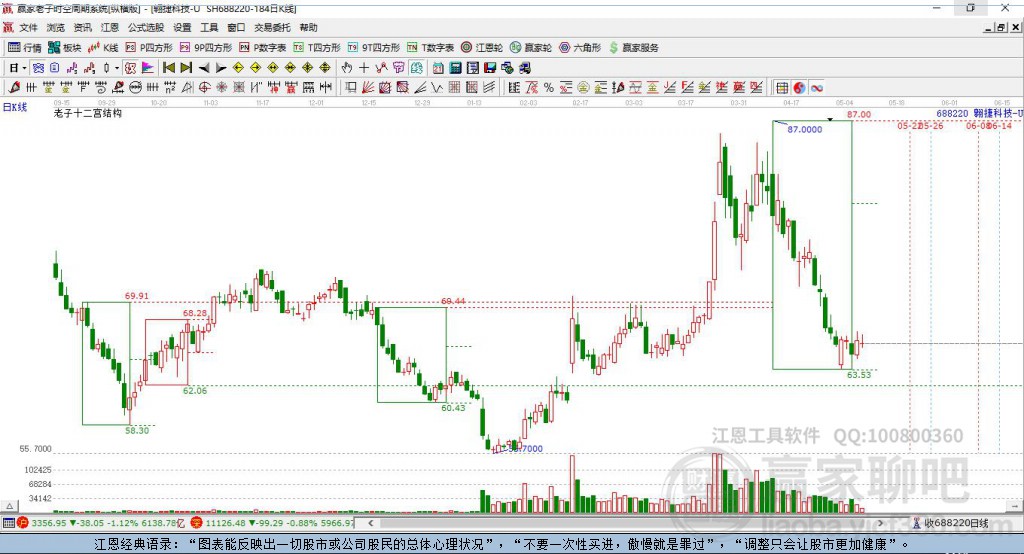The height and width of the screenshot is (554, 1024).
Task: Click the black left arrow icon
Action: (204, 68)
